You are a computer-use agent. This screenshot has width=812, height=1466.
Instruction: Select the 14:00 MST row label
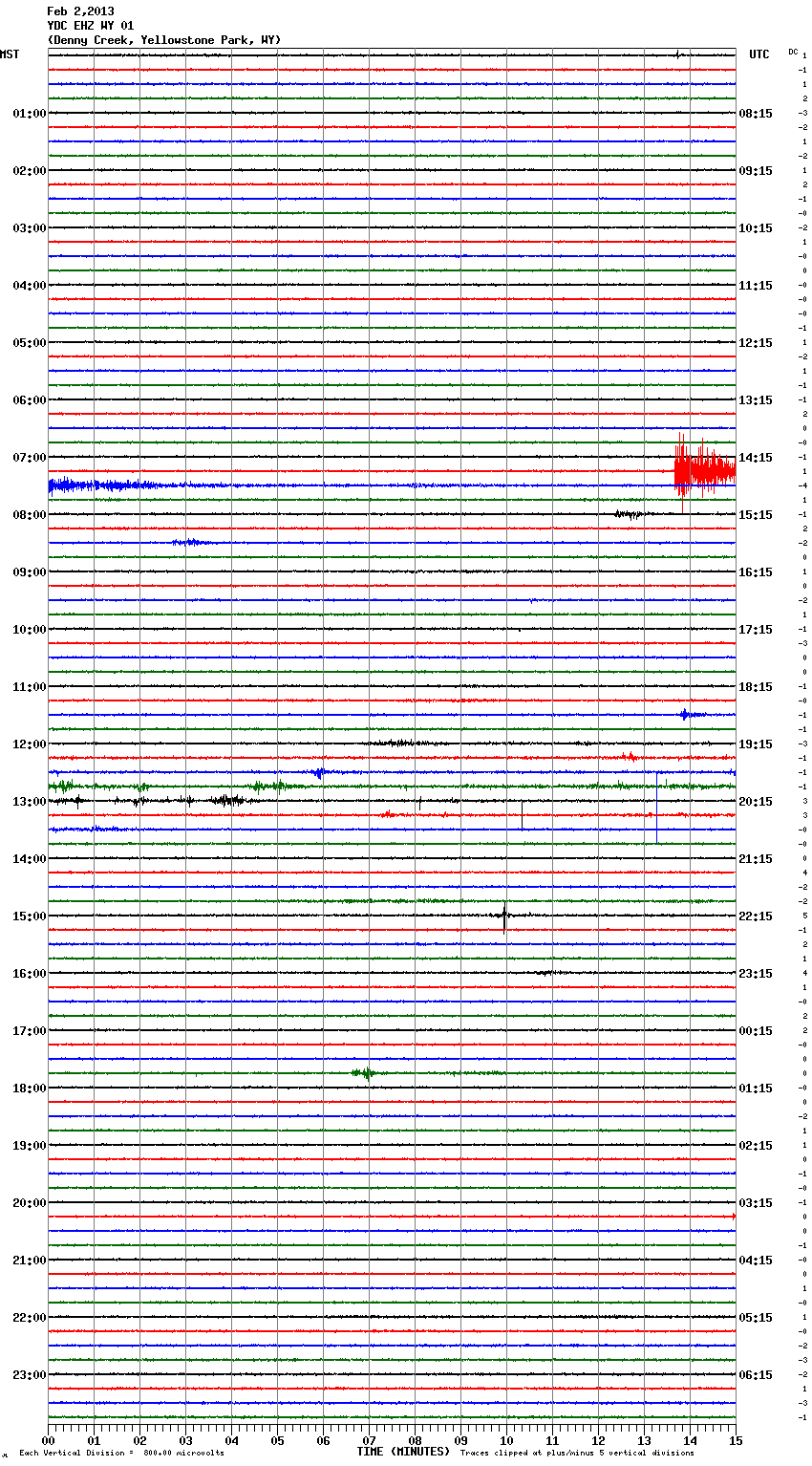pos(30,859)
